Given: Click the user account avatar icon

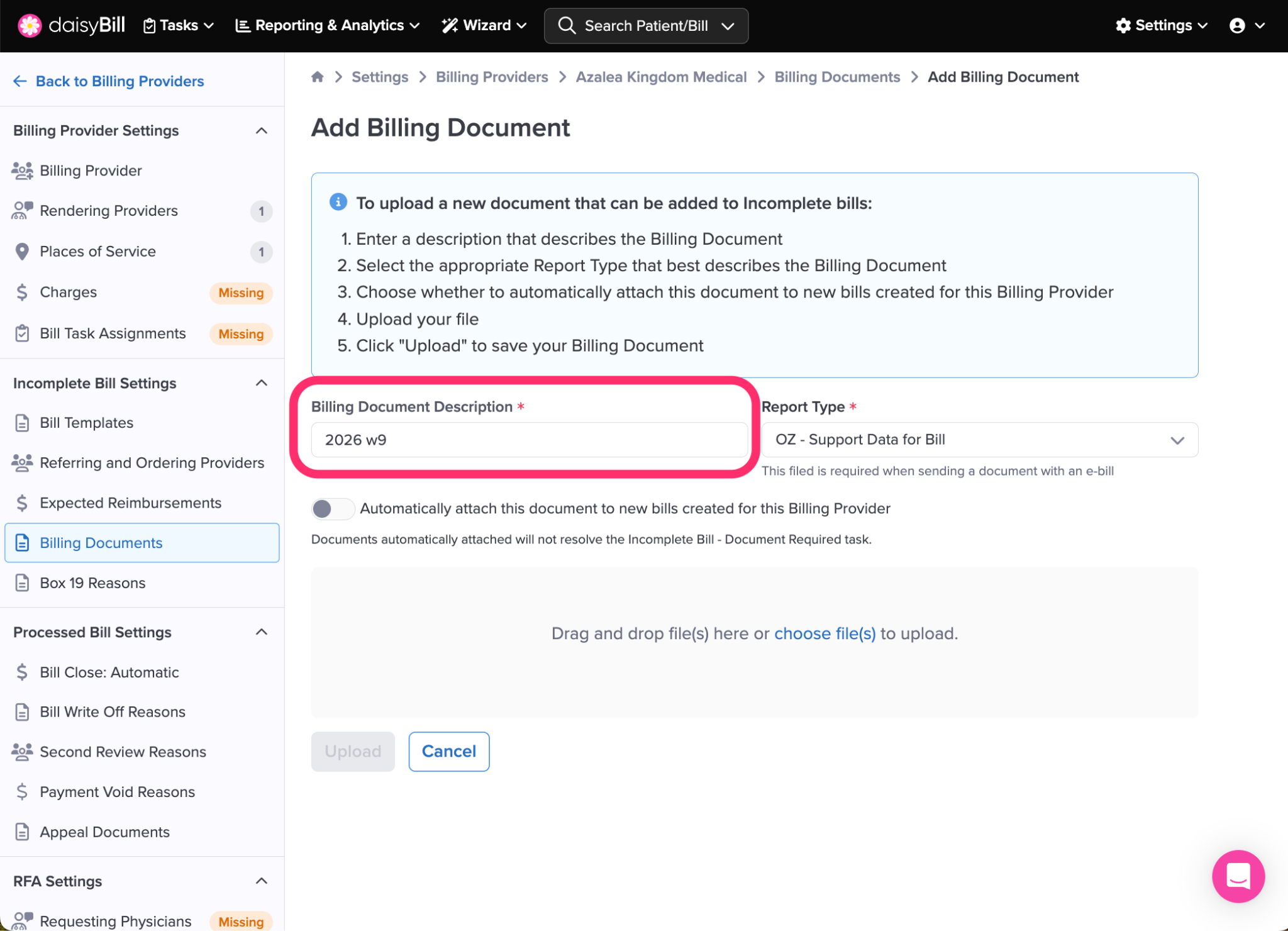Looking at the screenshot, I should (x=1236, y=25).
